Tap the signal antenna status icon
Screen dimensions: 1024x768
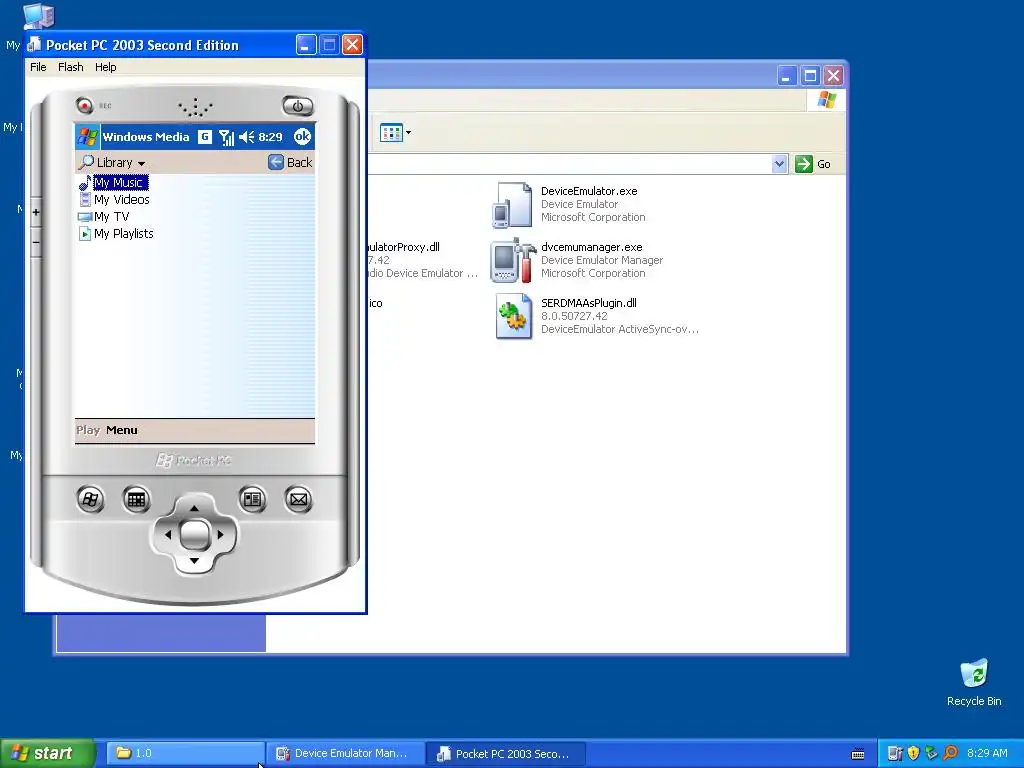(x=226, y=137)
